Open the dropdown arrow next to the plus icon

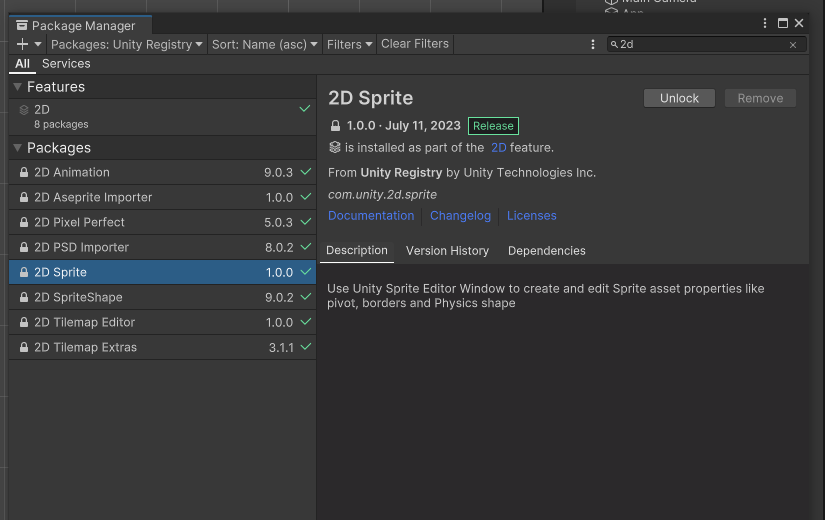pos(38,44)
